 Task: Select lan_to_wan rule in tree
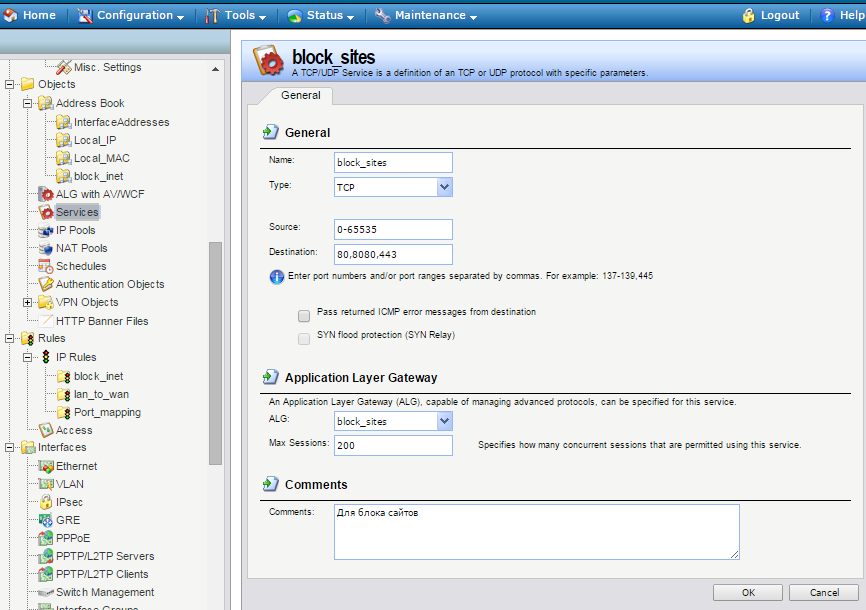[101, 394]
